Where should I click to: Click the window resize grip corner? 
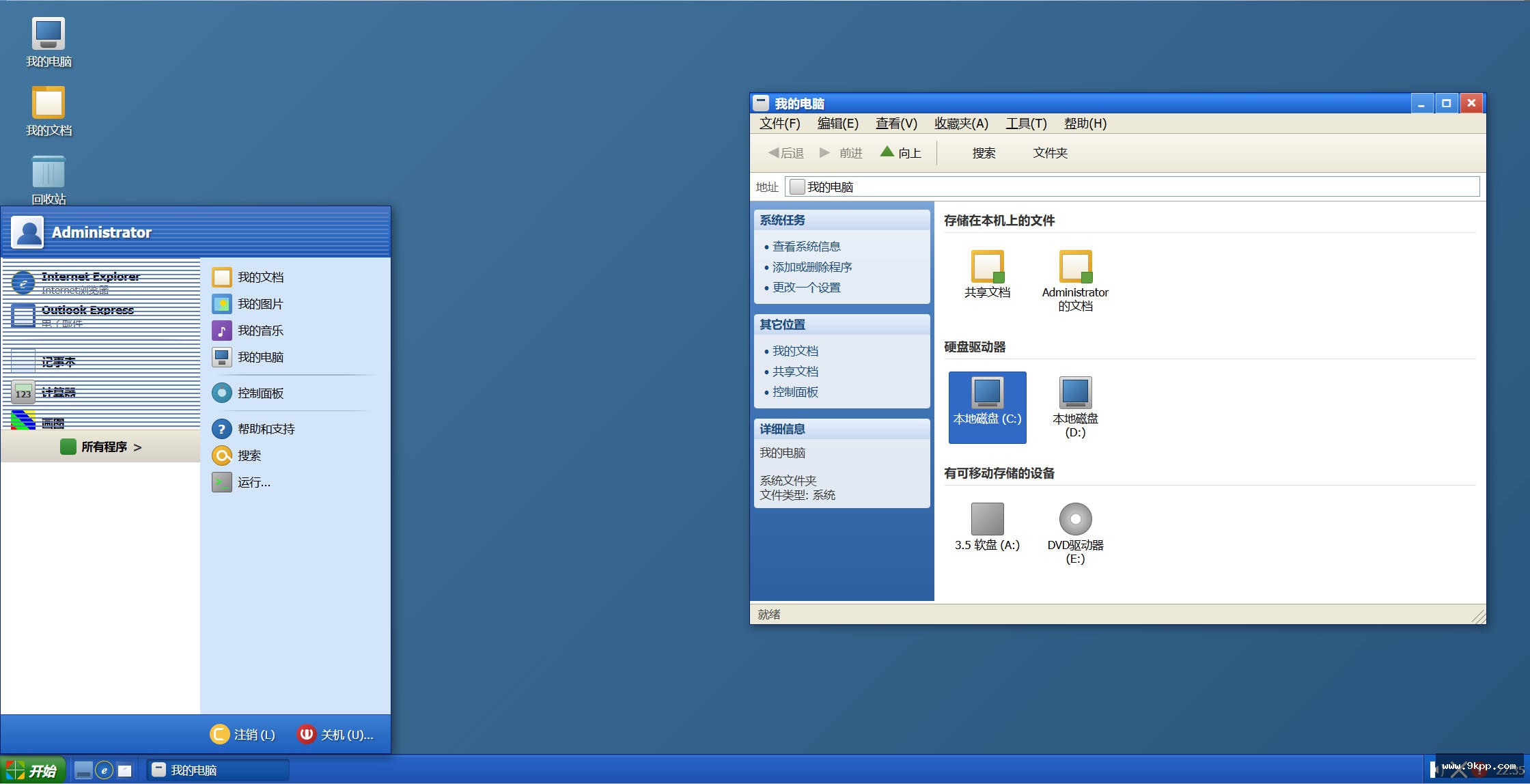[x=1479, y=617]
